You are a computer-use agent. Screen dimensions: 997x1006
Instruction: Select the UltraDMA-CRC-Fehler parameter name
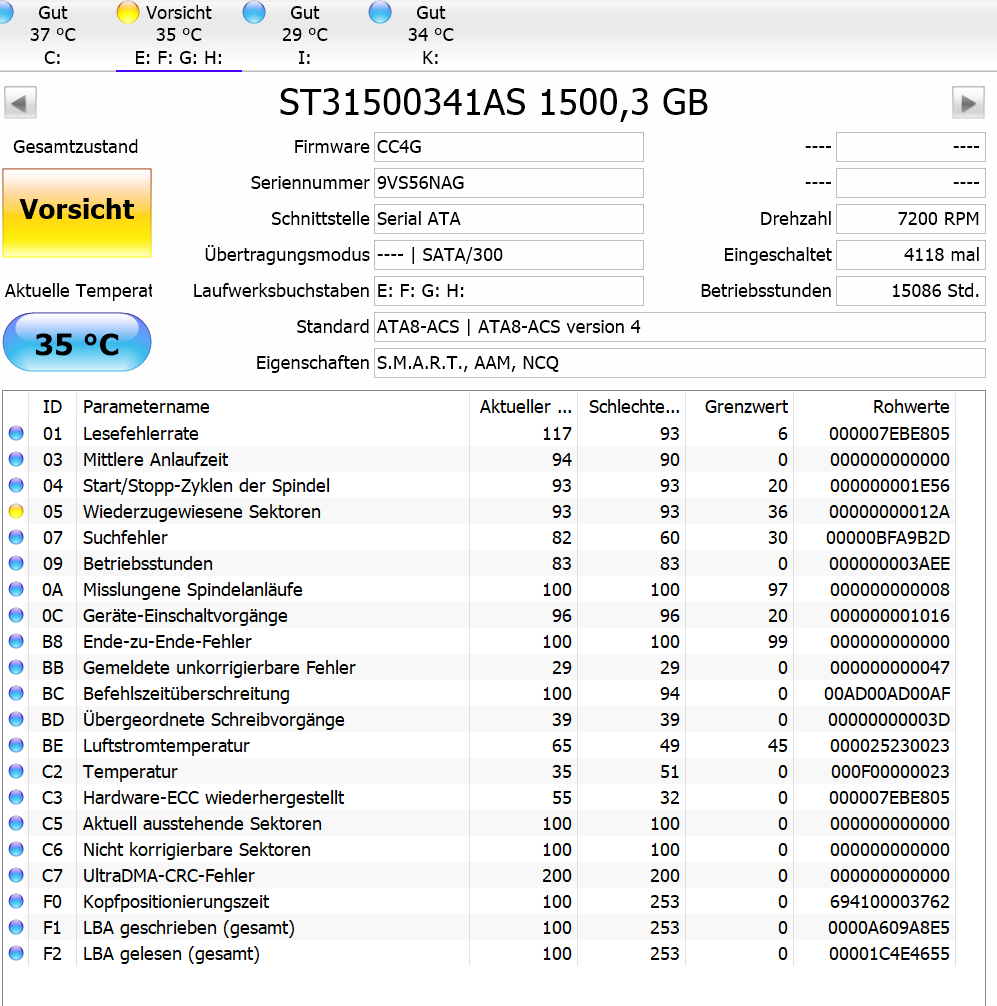[169, 876]
